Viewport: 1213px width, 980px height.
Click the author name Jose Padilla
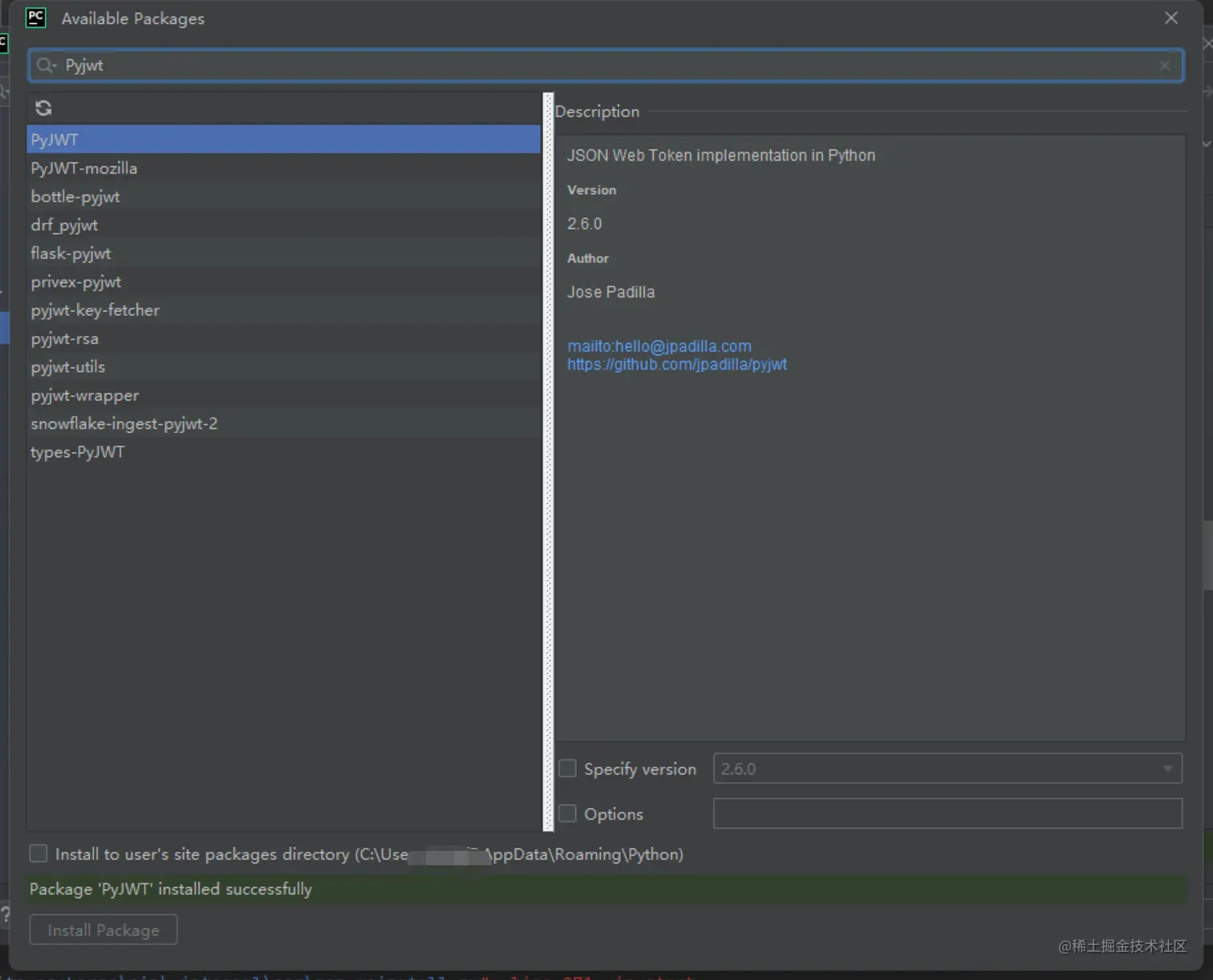point(611,292)
